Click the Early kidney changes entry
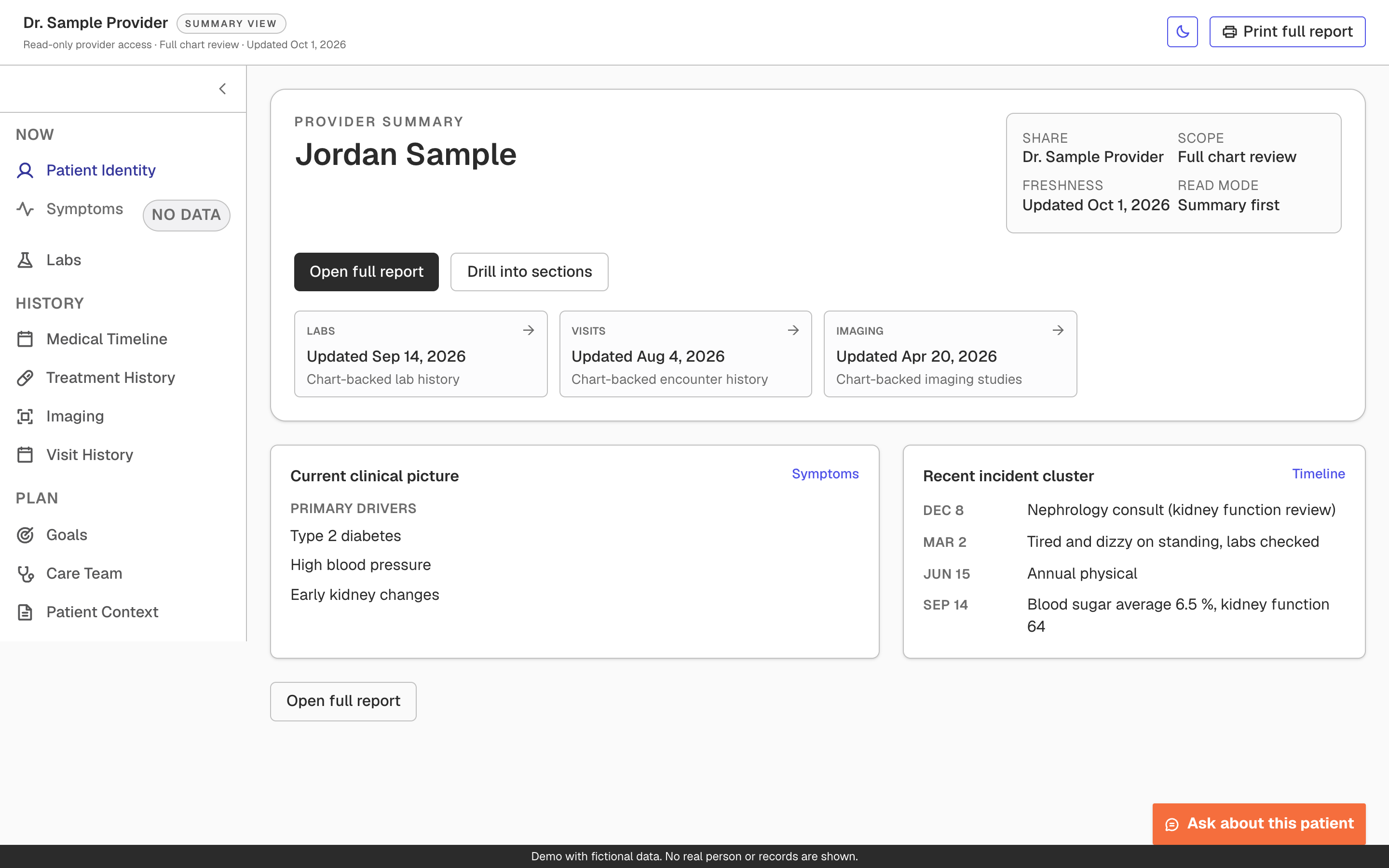The height and width of the screenshot is (868, 1389). 365,595
